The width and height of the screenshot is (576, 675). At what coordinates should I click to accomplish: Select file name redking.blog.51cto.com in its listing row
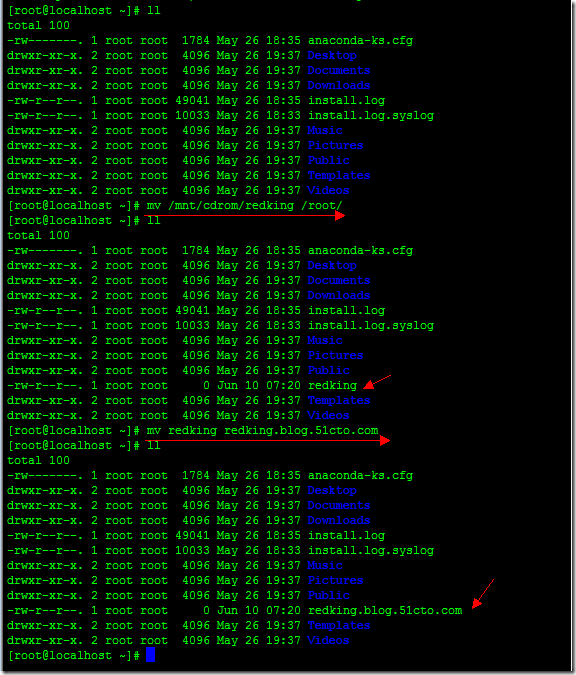(385, 611)
